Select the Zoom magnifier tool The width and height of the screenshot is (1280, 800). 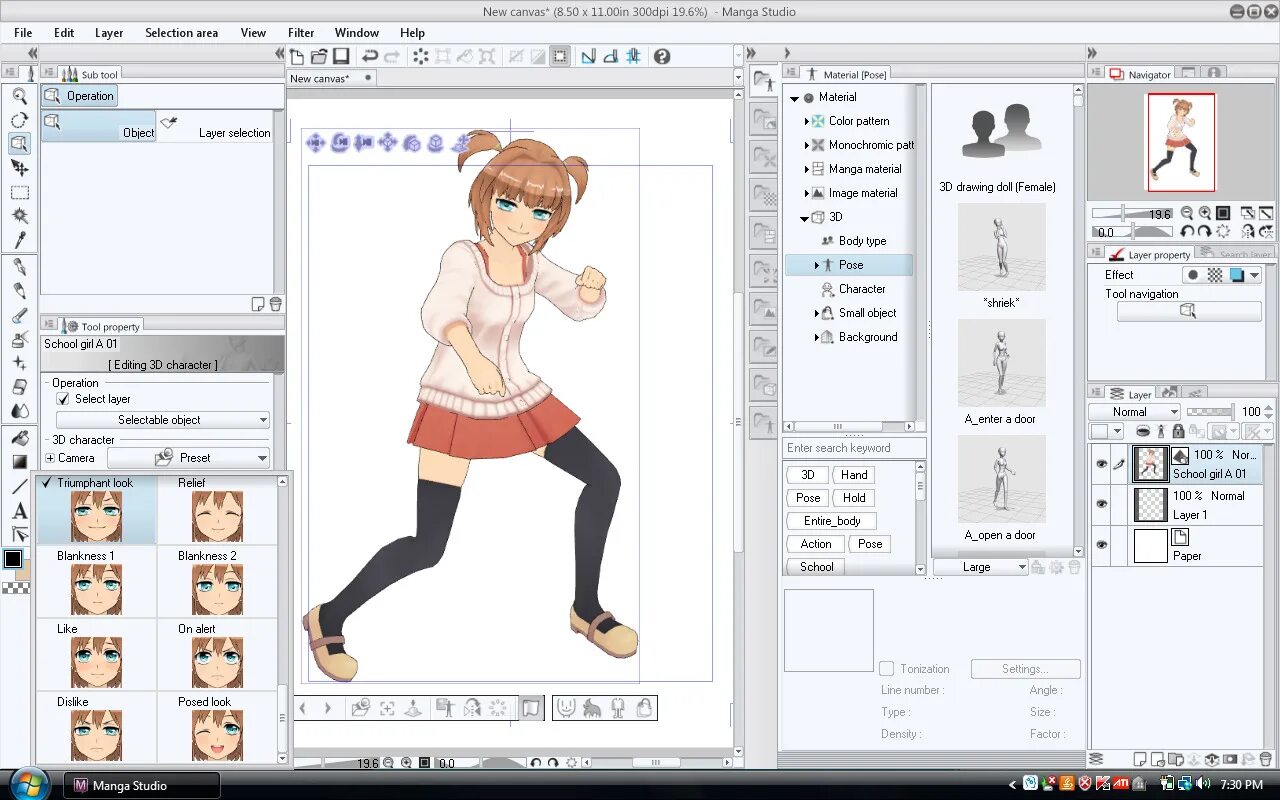click(x=19, y=96)
